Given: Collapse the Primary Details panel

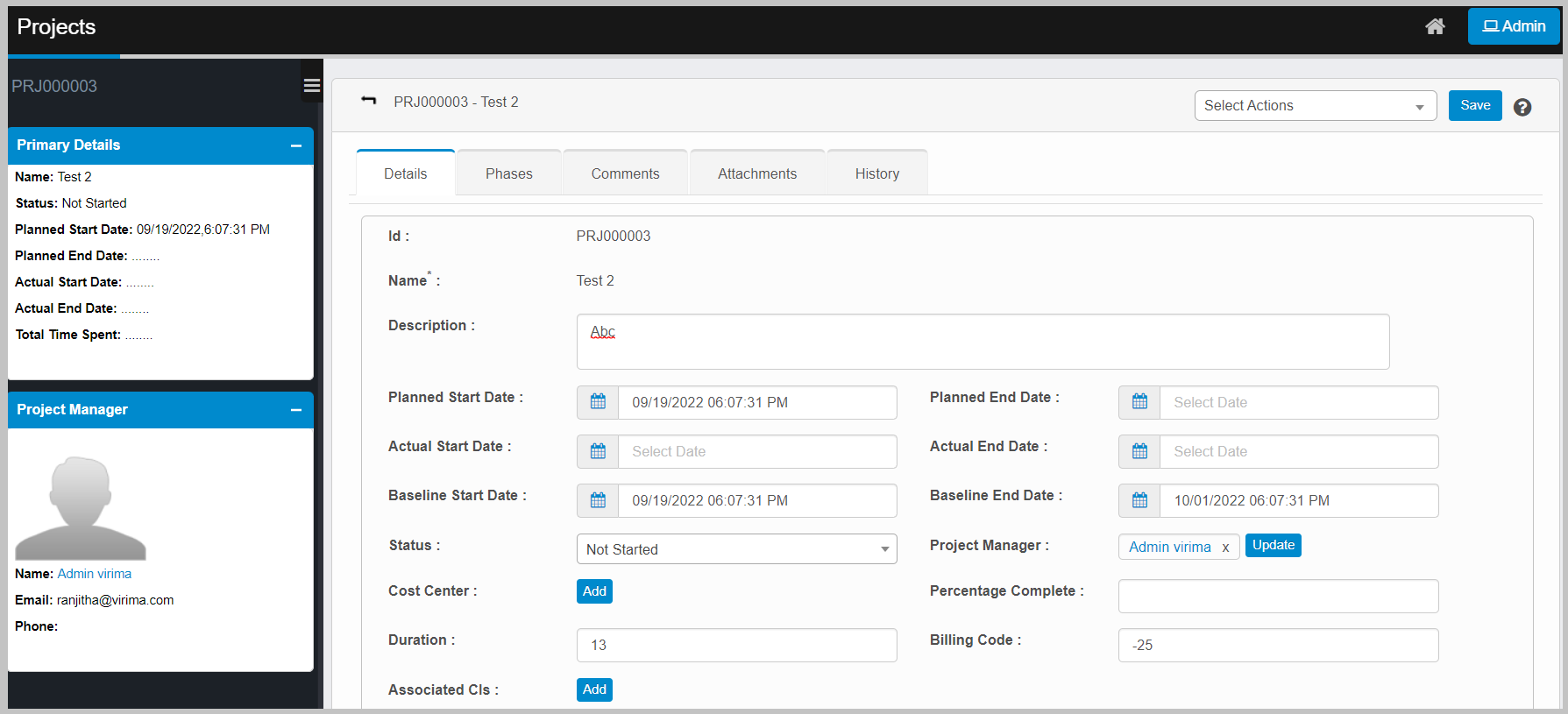Looking at the screenshot, I should click(x=296, y=145).
